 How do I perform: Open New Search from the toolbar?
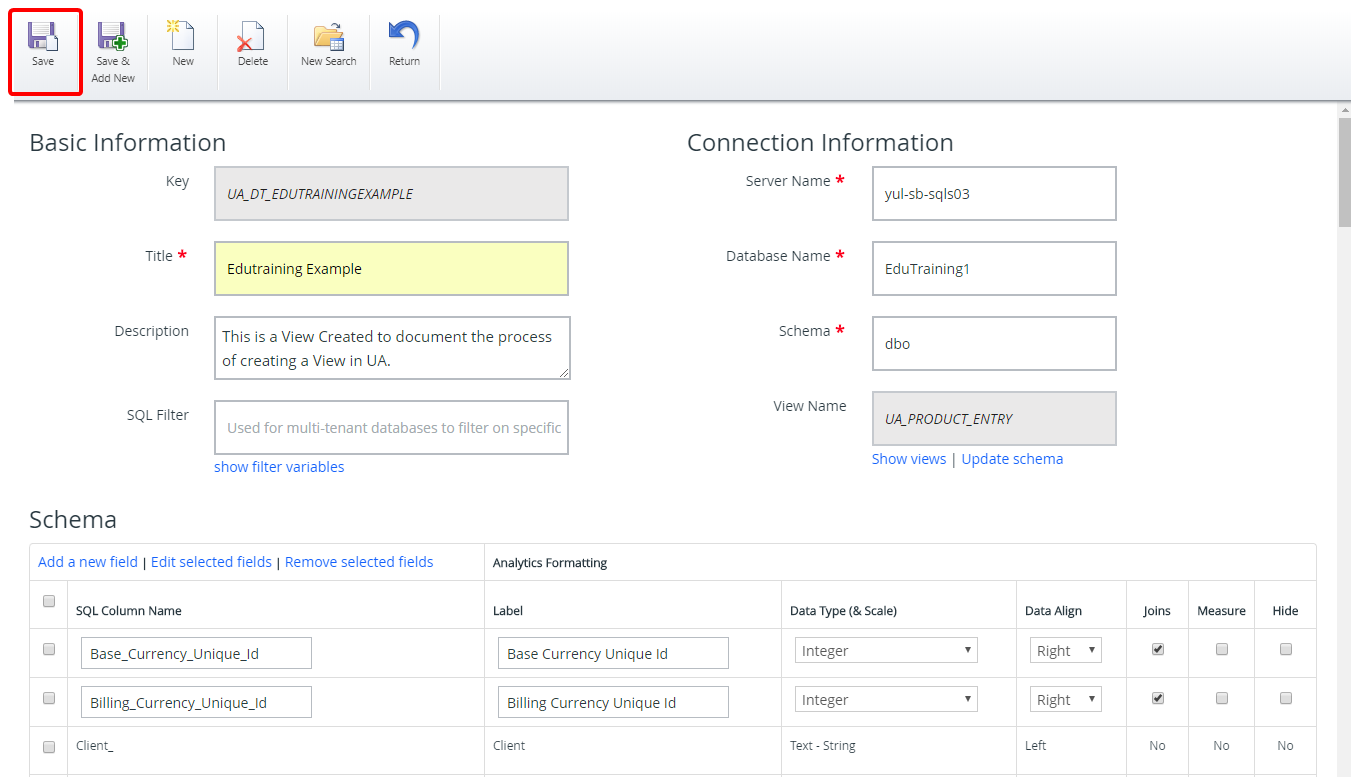click(329, 36)
